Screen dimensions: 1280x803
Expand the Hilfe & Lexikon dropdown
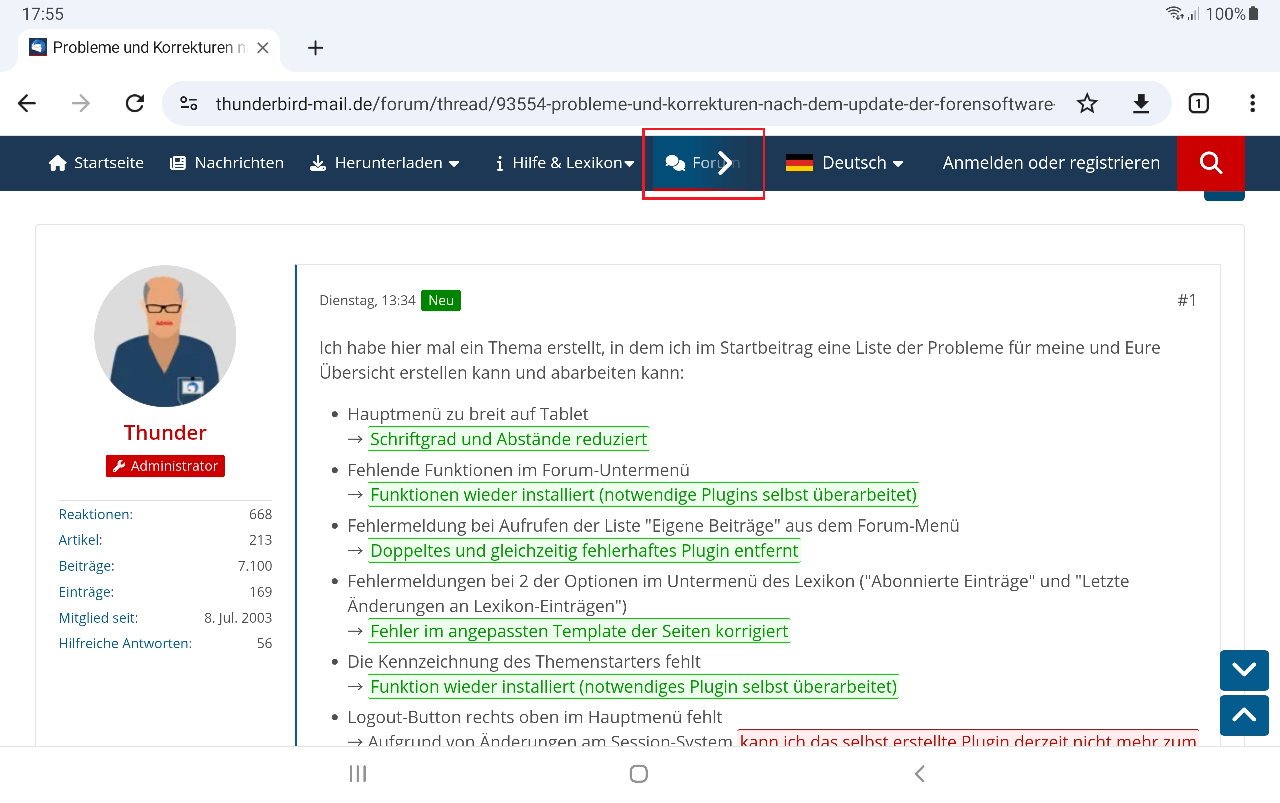tap(565, 163)
